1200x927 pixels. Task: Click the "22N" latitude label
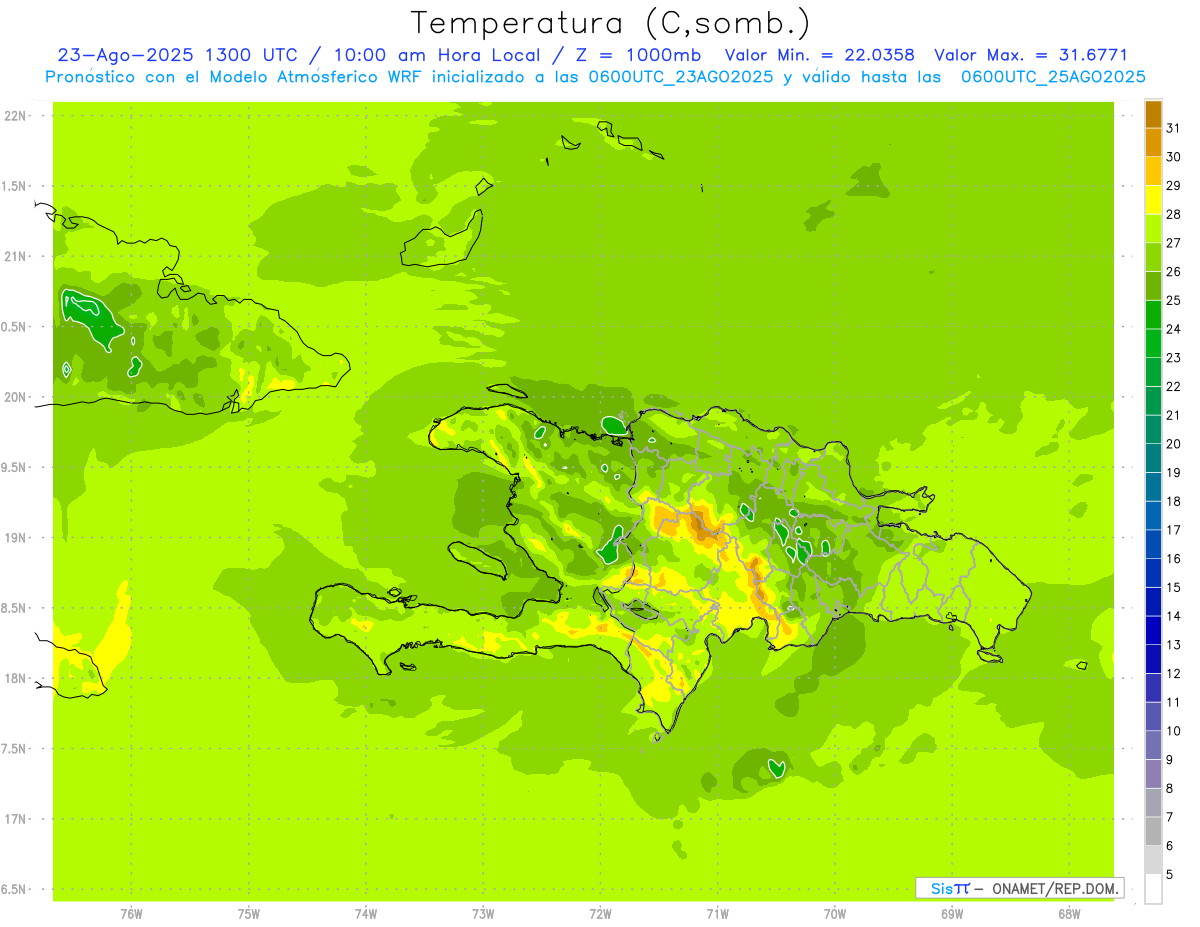pyautogui.click(x=16, y=116)
